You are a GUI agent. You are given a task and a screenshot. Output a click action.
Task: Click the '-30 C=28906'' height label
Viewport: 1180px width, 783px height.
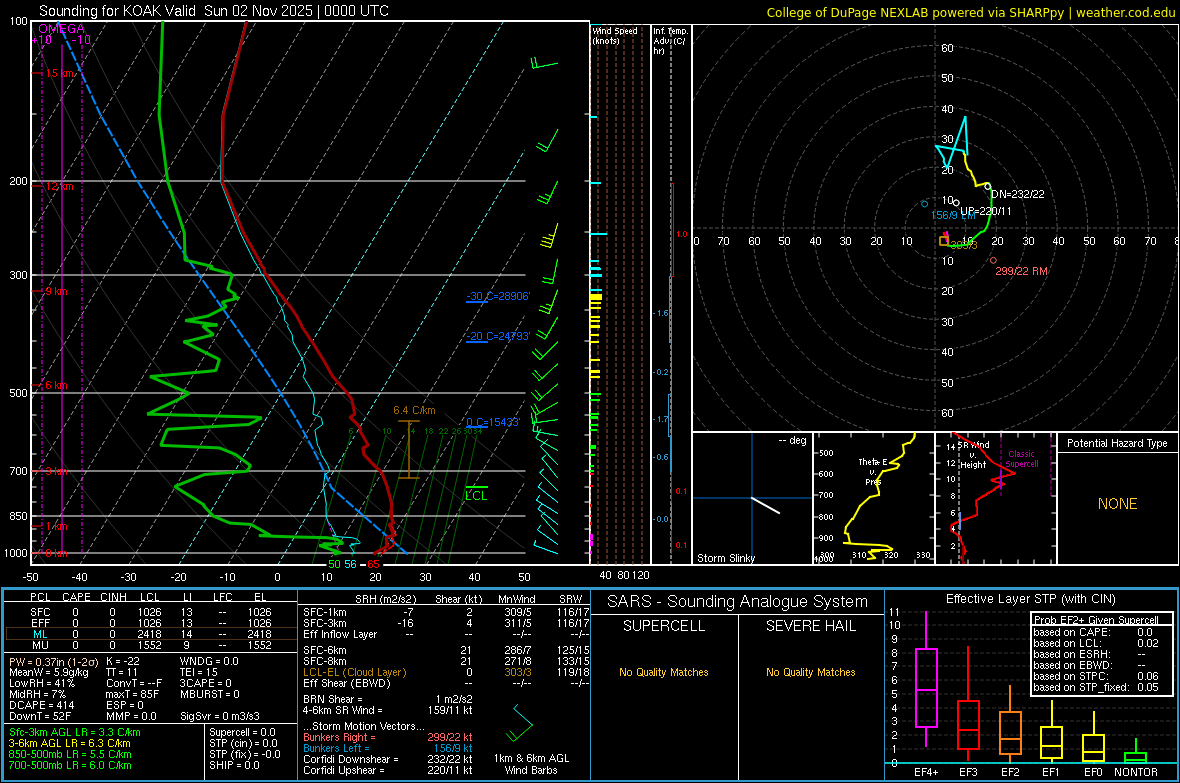click(498, 297)
